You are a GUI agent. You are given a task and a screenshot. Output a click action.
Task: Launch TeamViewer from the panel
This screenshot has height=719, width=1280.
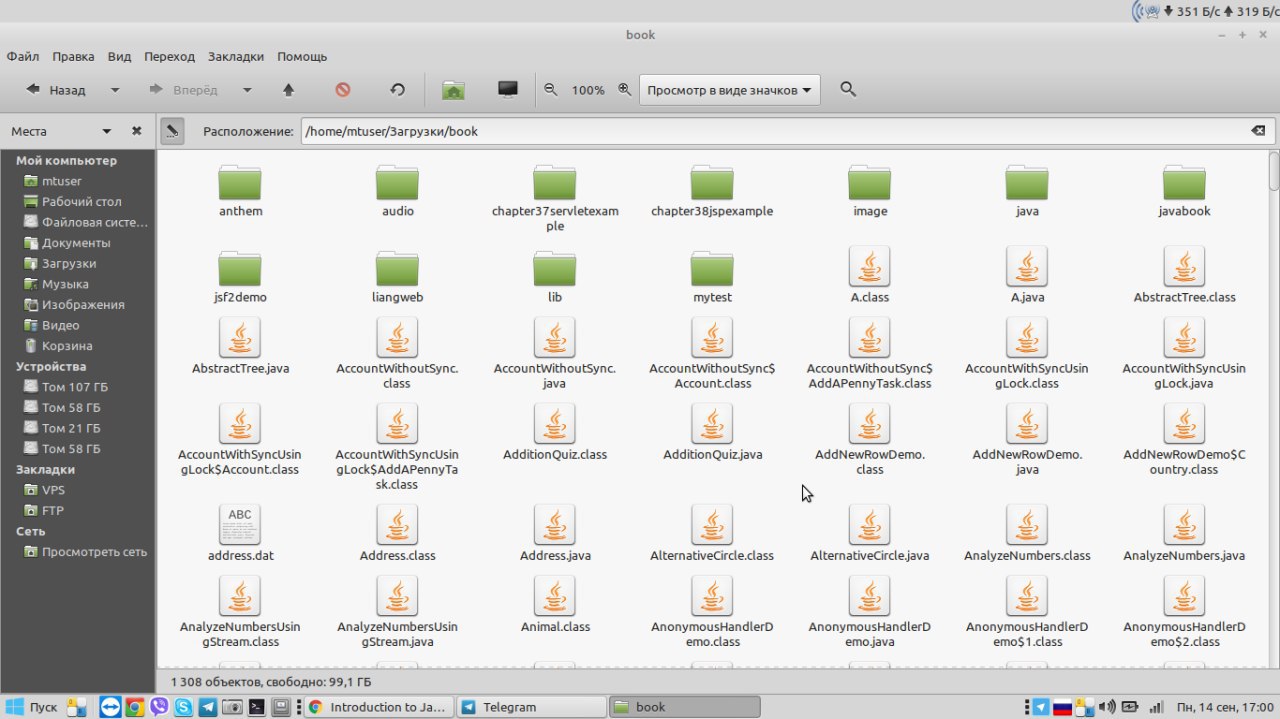[x=110, y=707]
